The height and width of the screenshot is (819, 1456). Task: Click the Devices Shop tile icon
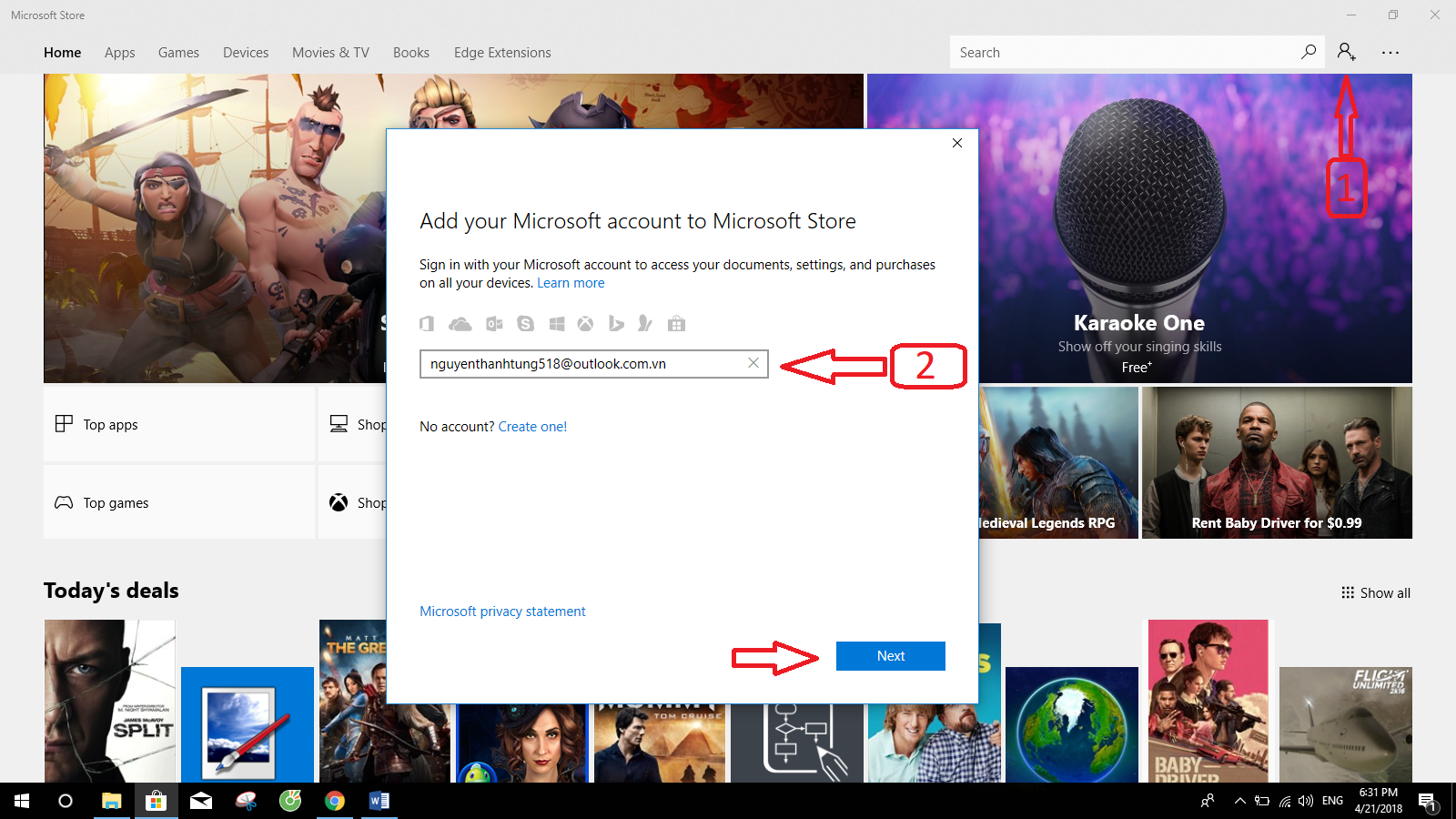pos(339,424)
